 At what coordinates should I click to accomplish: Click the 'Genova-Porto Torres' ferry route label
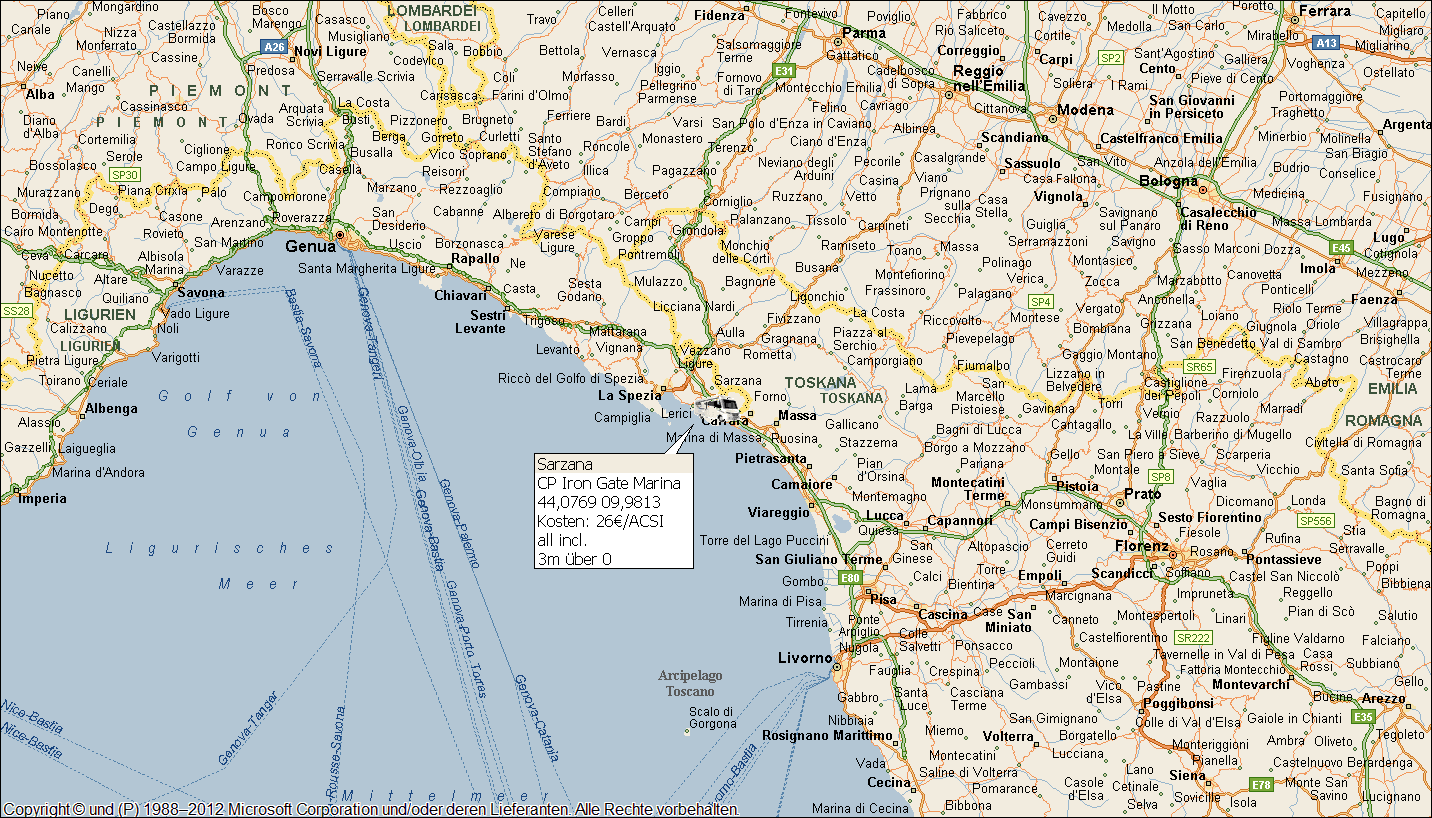coord(467,638)
